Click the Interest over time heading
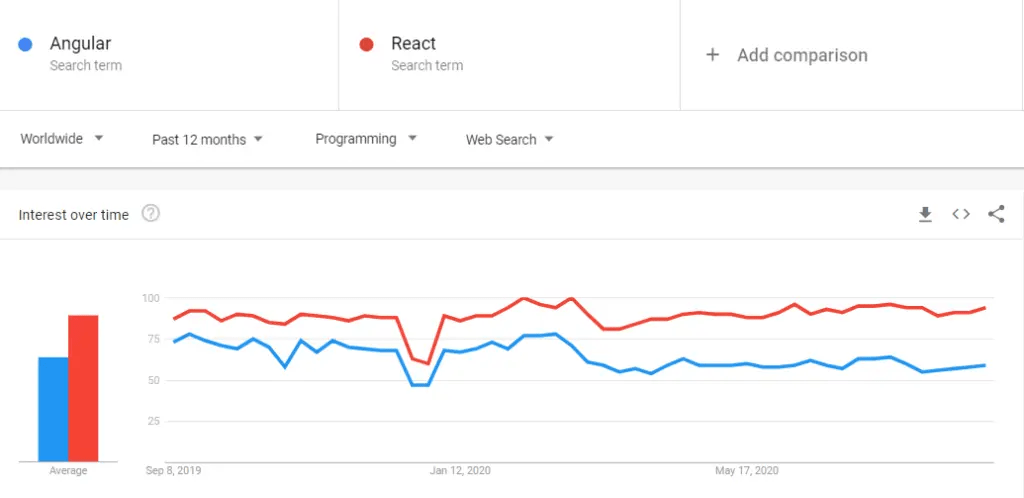The width and height of the screenshot is (1024, 498). pyautogui.click(x=74, y=215)
